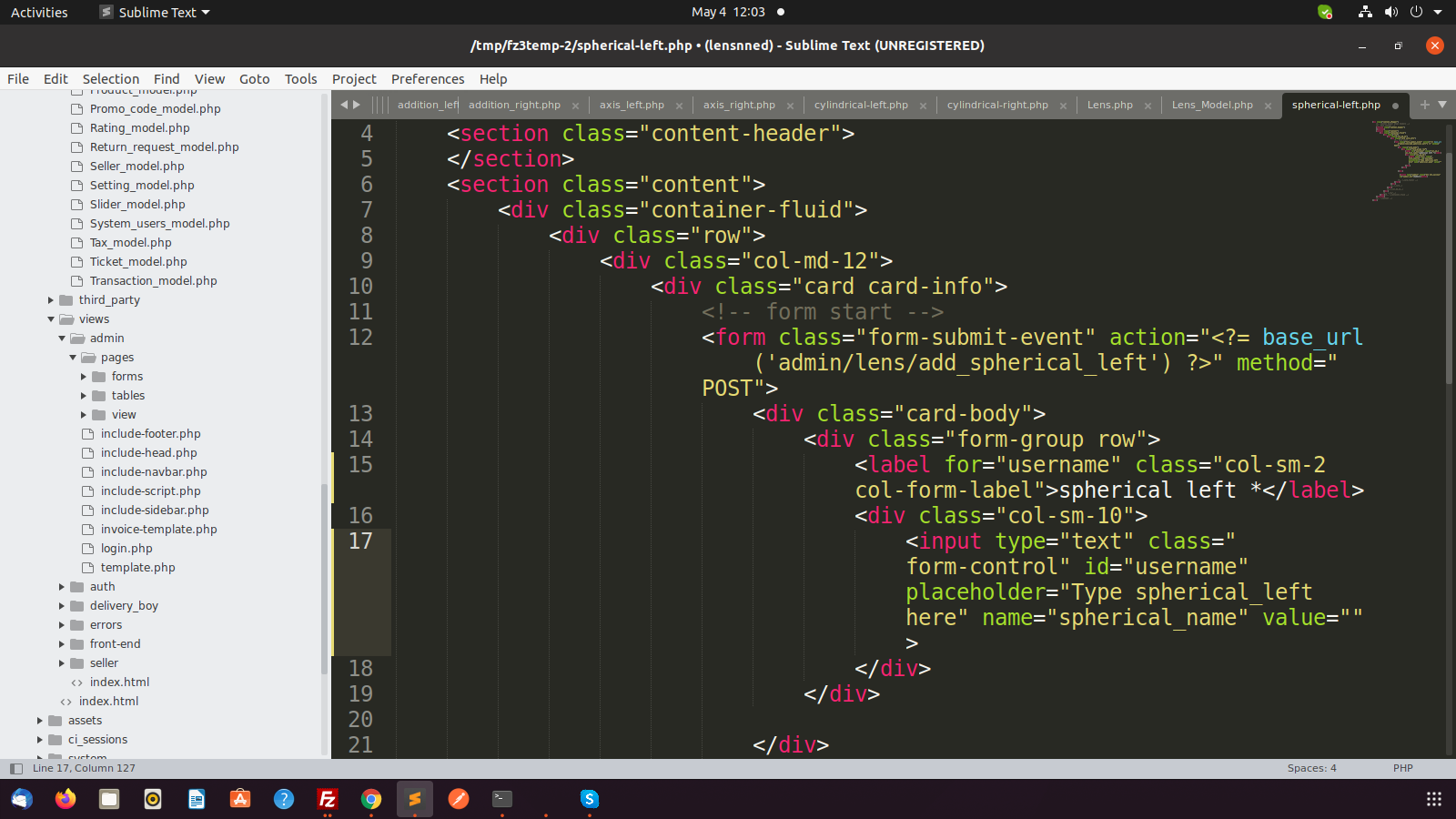Image resolution: width=1456 pixels, height=819 pixels.
Task: Open Rhythmbox music player in the dock
Action: (x=153, y=799)
